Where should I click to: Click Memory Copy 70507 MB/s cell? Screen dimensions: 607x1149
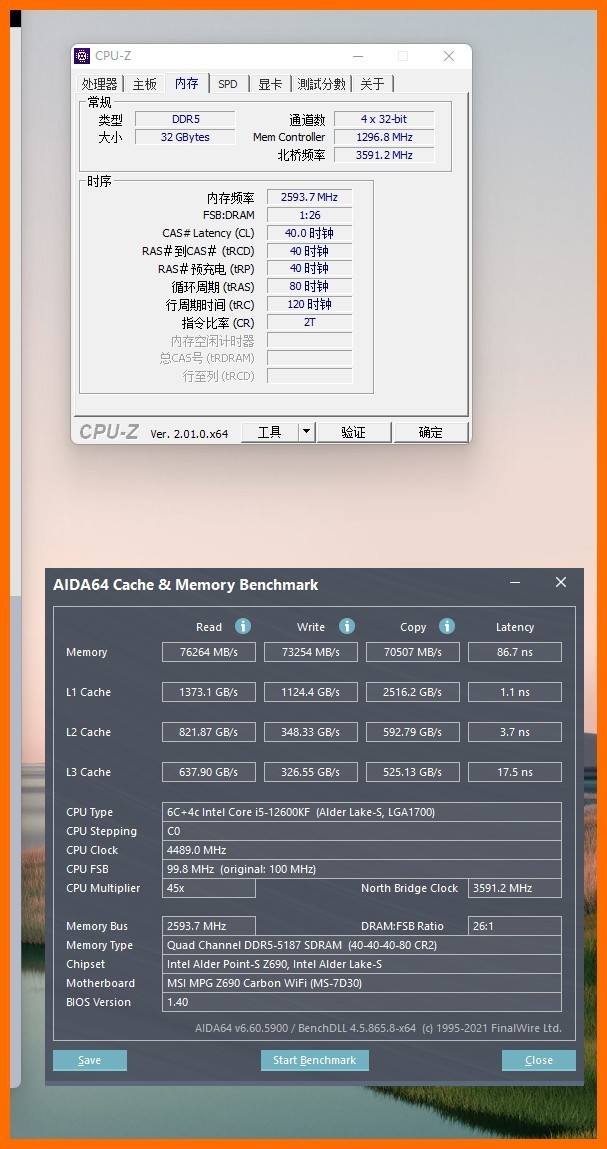pos(413,651)
